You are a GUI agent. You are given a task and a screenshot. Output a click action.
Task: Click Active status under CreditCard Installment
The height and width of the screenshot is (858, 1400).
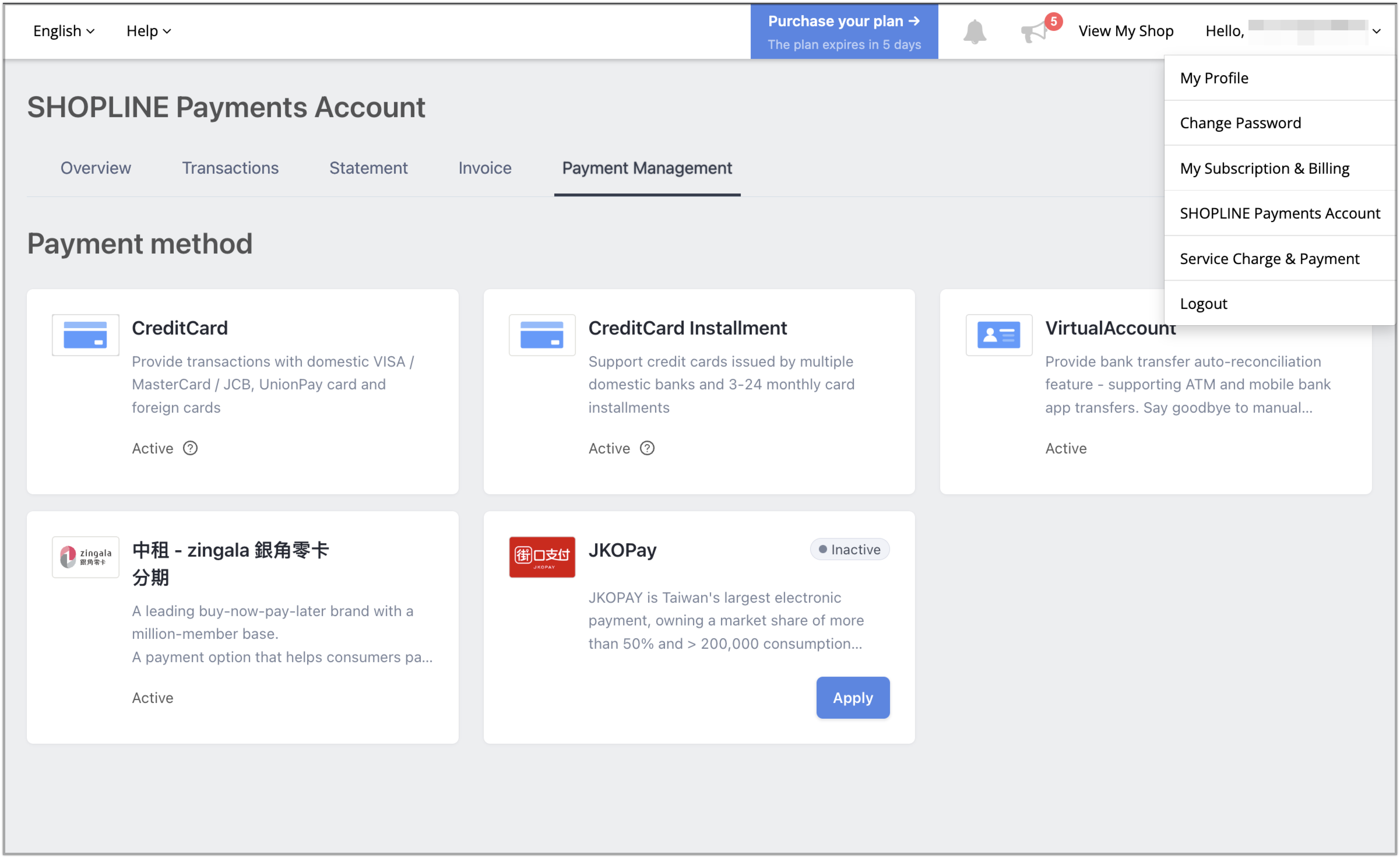coord(609,448)
